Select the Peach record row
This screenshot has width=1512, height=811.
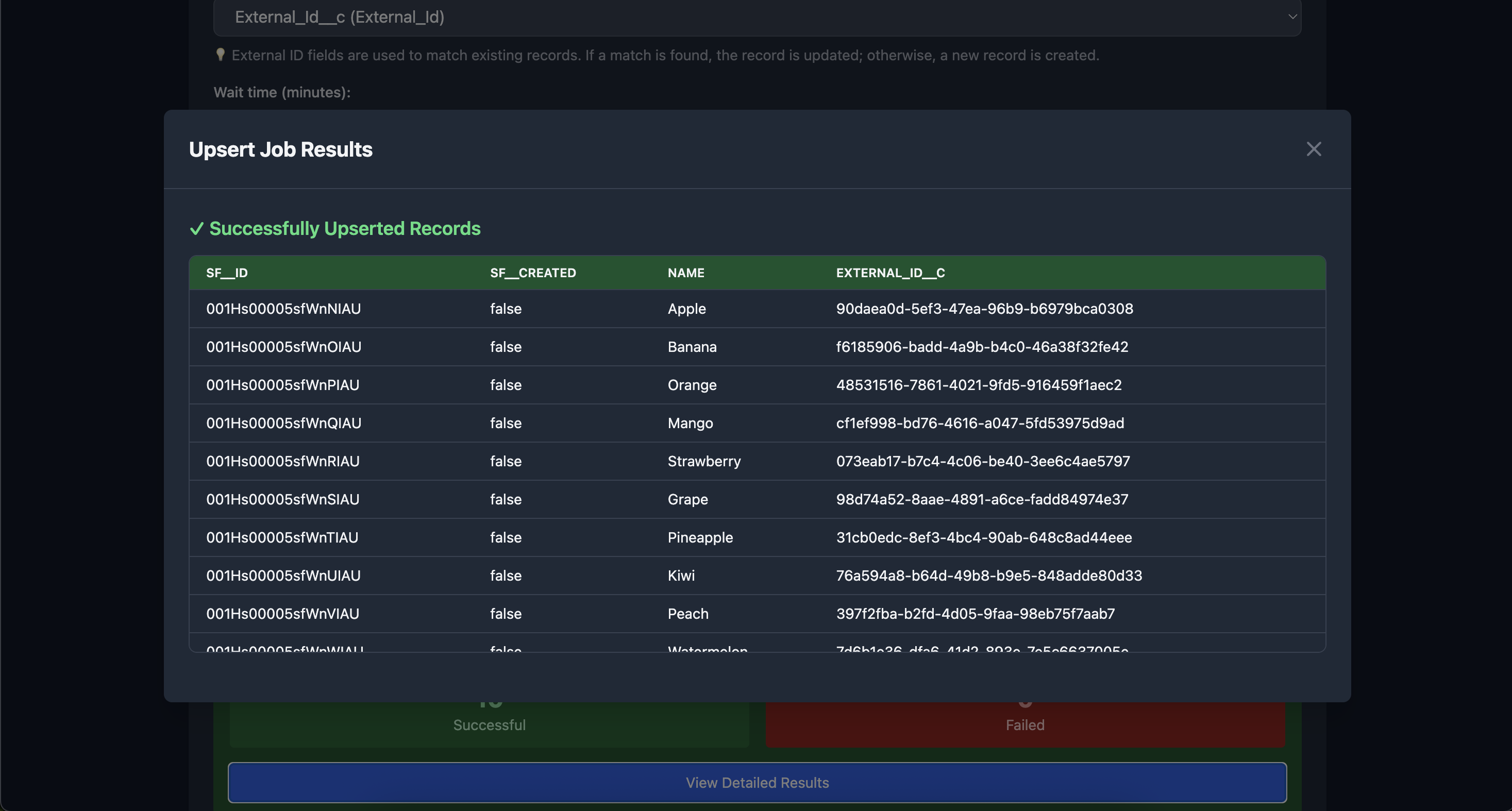point(688,614)
